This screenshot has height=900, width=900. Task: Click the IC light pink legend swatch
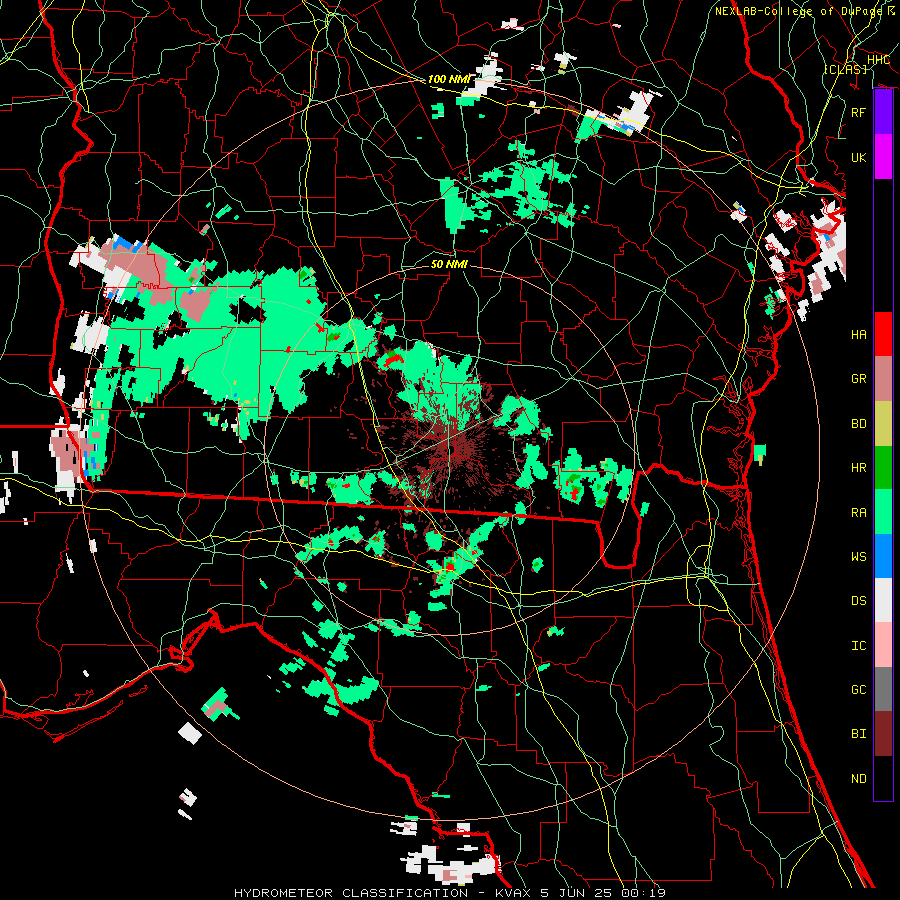[x=883, y=645]
